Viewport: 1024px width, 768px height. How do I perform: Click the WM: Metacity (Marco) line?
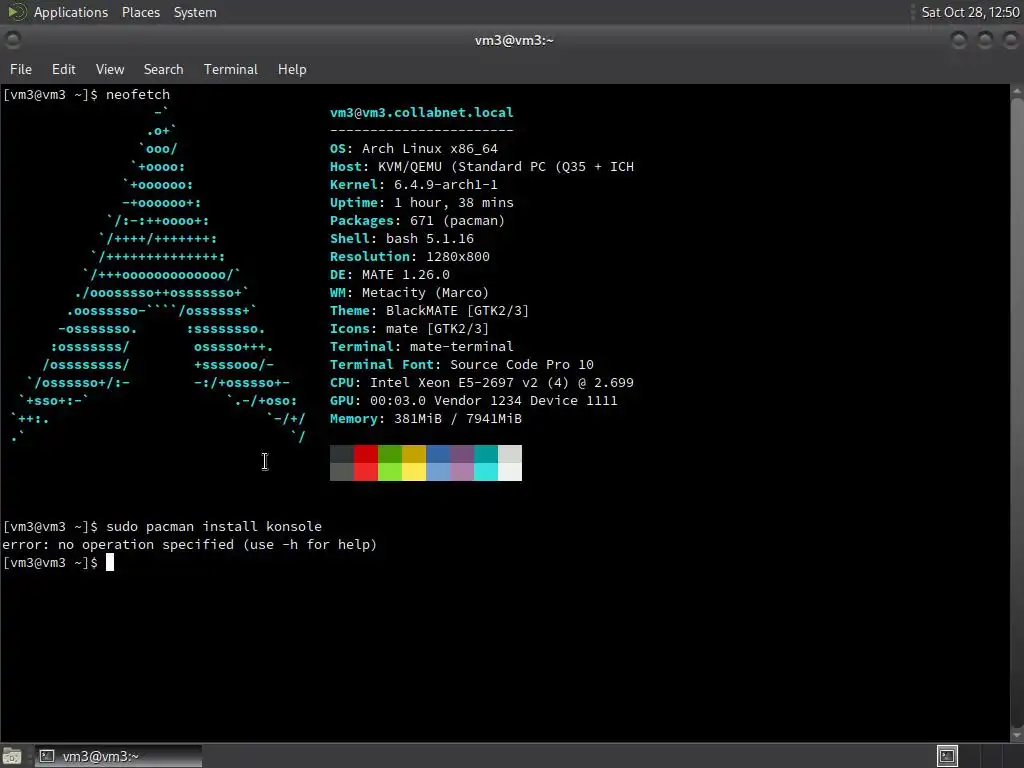click(x=409, y=293)
